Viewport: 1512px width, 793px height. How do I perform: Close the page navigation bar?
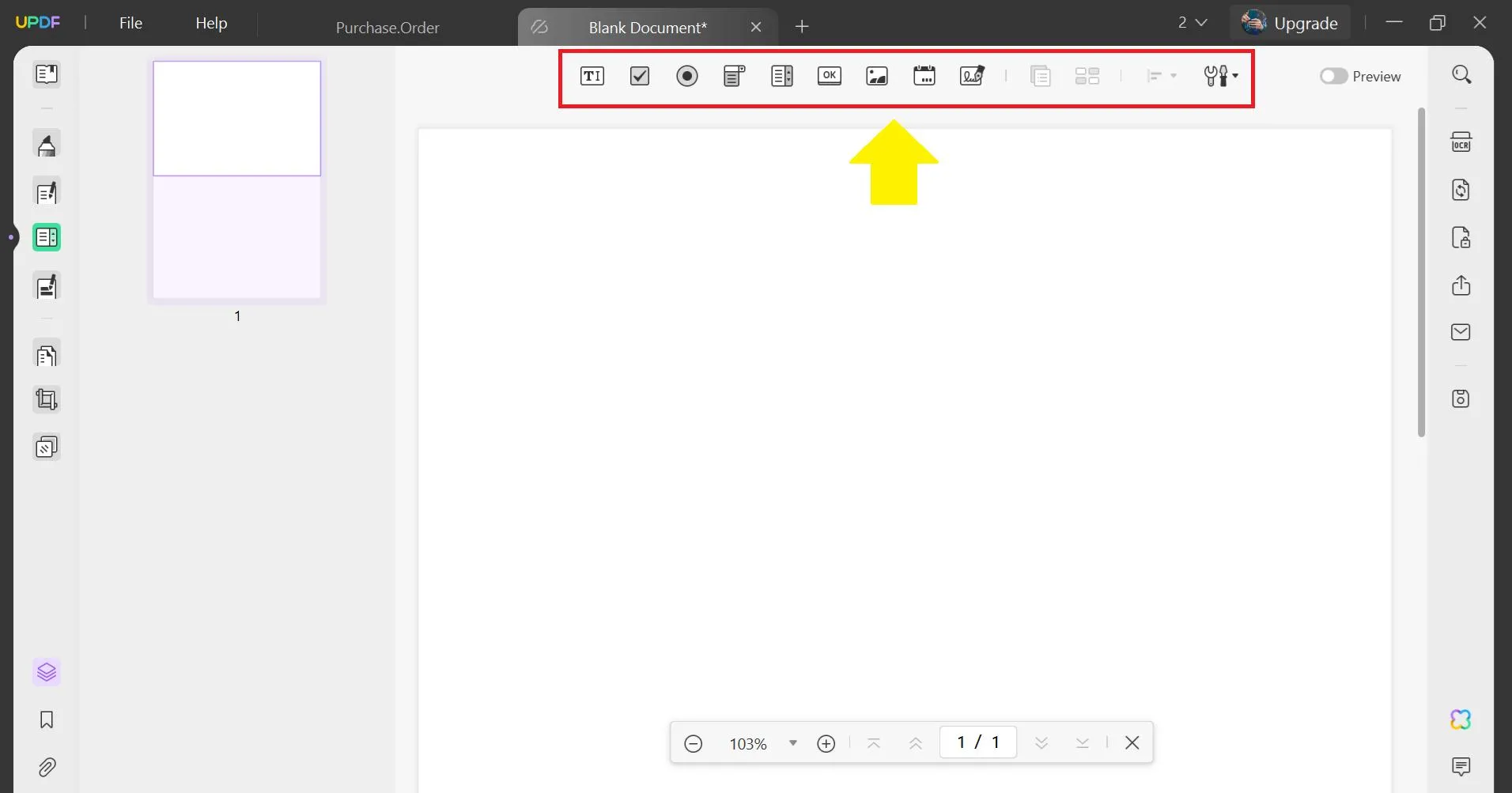(1132, 743)
